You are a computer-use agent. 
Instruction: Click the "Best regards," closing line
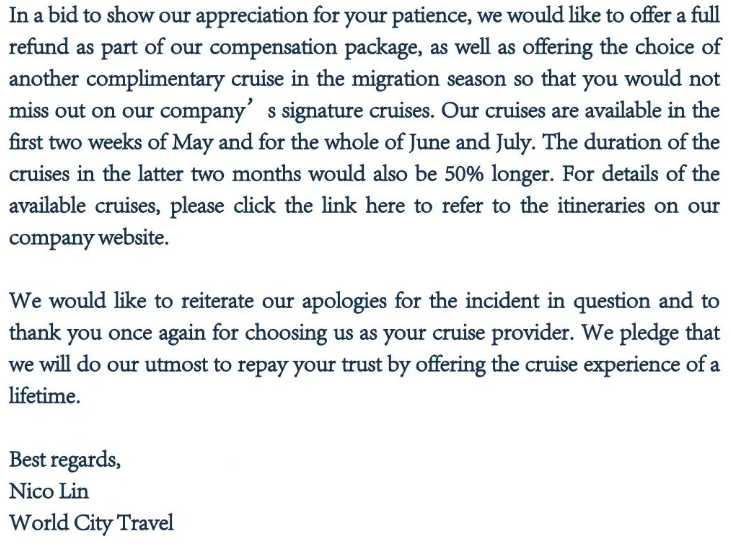click(65, 460)
